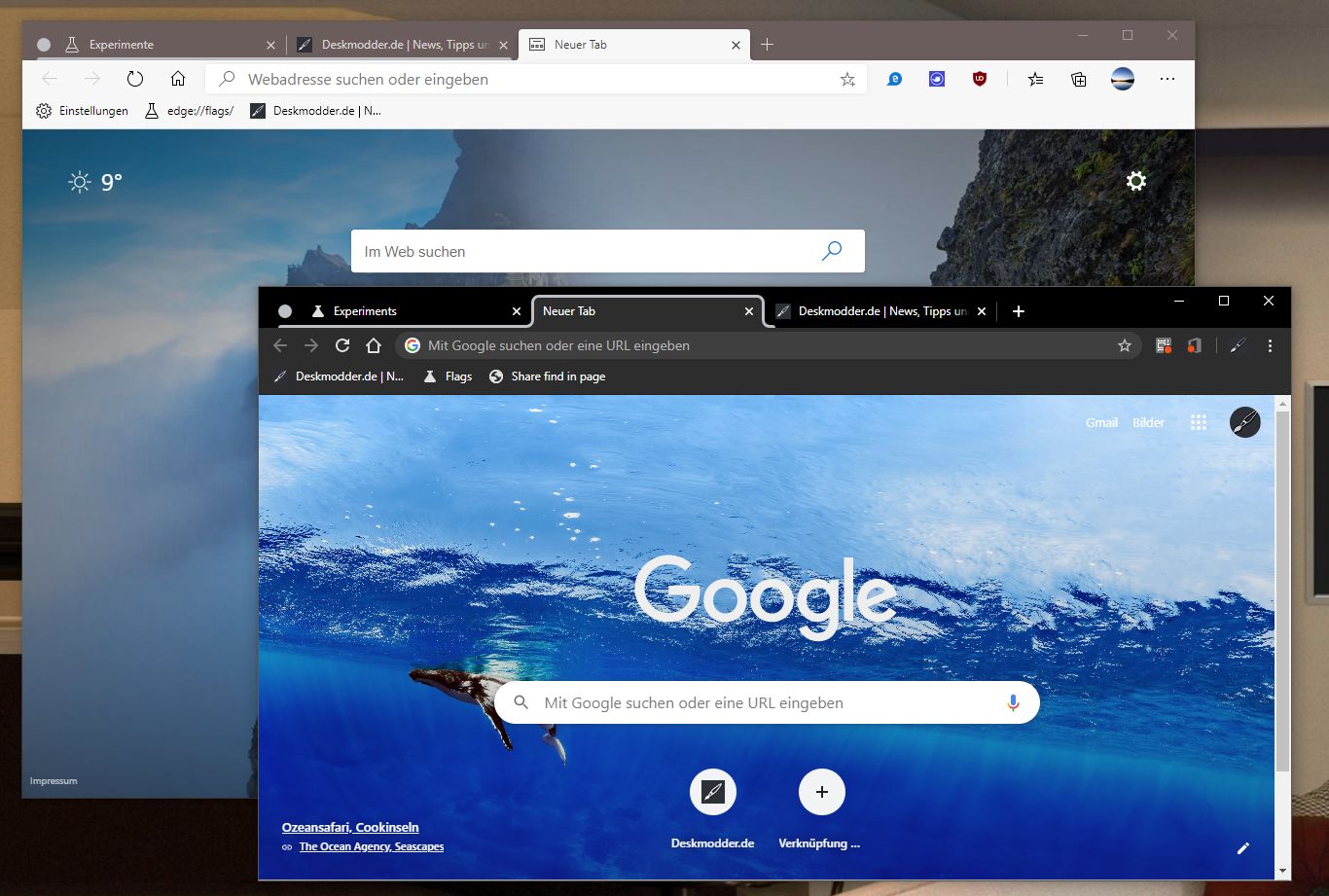Open edge://flags/ bookmark in Edge
Viewport: 1329px width, 896px height.
190,111
